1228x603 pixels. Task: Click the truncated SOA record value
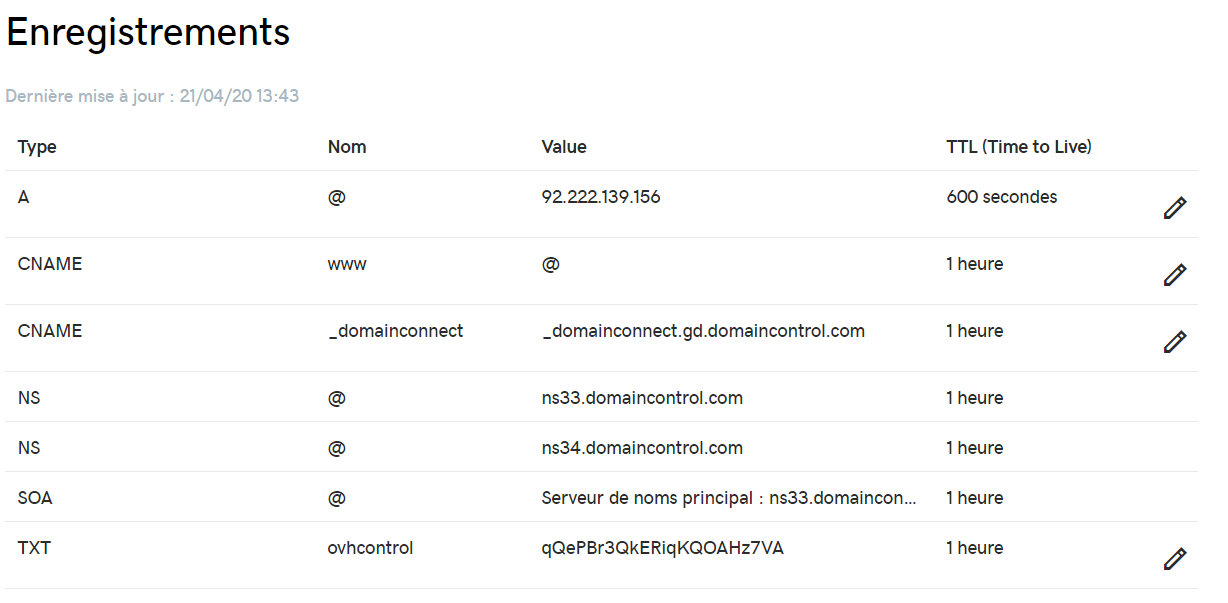[729, 498]
